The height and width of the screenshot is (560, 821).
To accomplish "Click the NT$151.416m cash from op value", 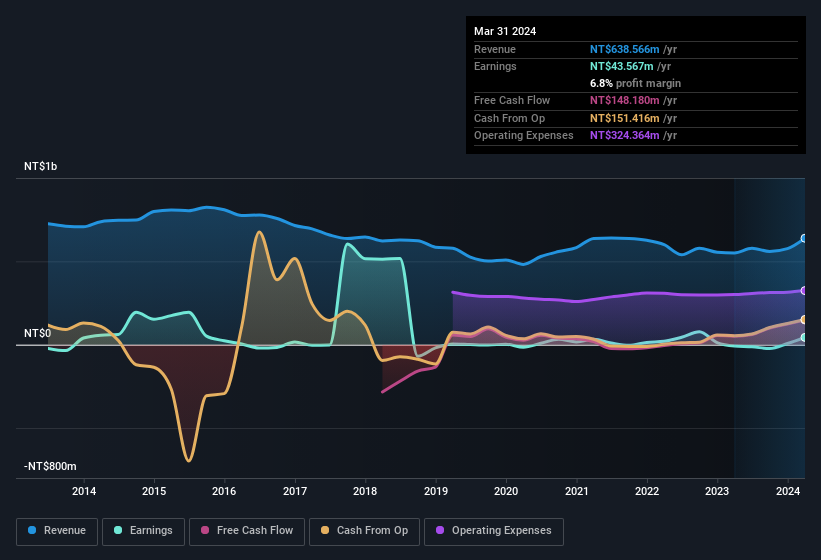I will click(624, 118).
